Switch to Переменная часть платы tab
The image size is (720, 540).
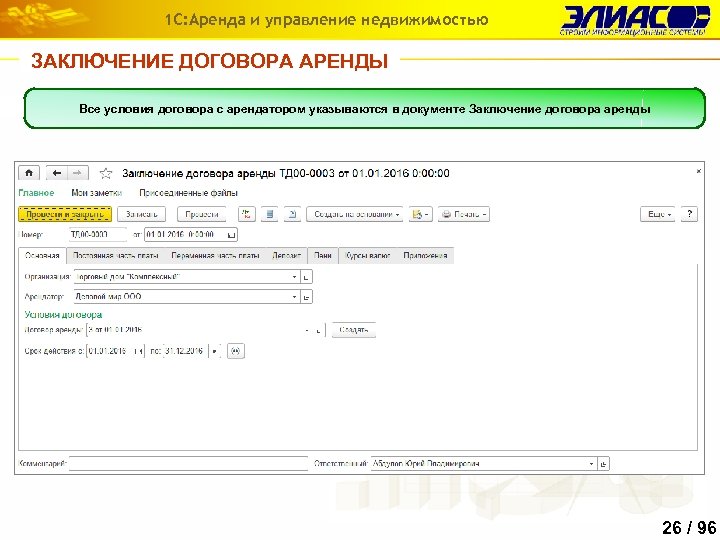[x=215, y=255]
